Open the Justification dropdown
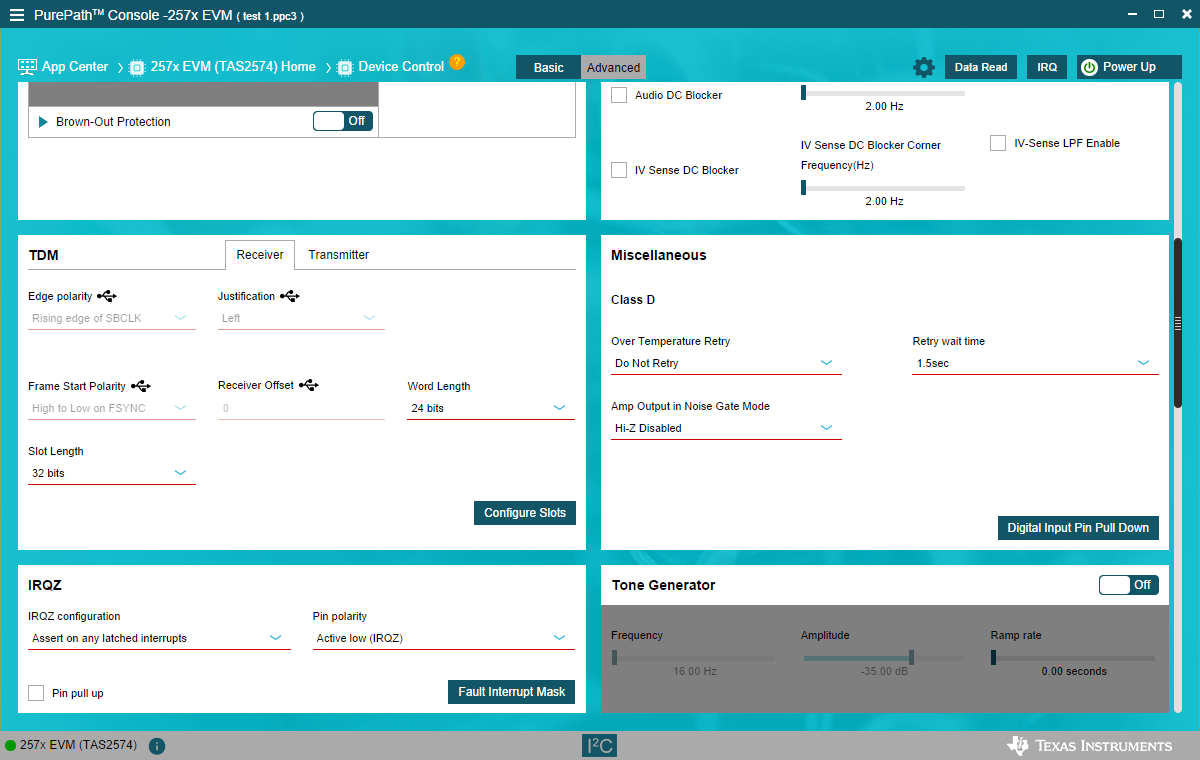 tap(301, 318)
